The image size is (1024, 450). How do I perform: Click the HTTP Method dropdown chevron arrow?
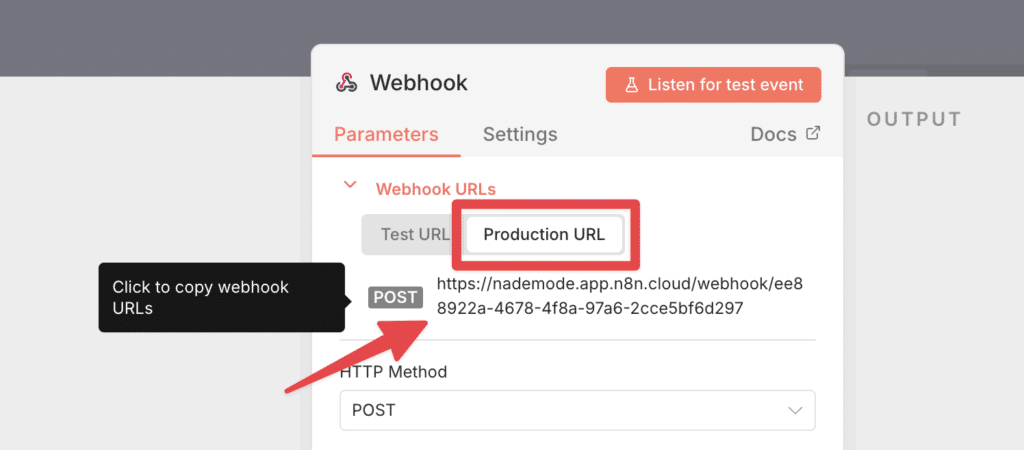[795, 410]
